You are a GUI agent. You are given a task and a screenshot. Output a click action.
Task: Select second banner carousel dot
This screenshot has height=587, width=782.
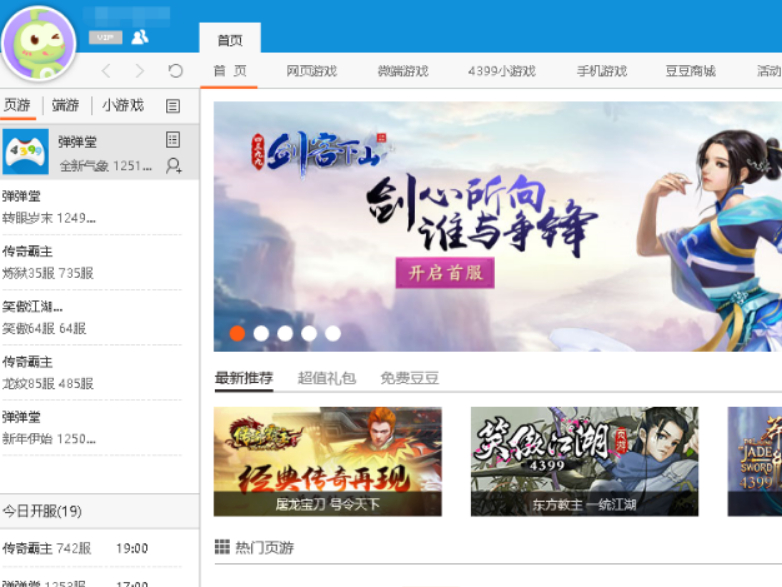coord(261,333)
